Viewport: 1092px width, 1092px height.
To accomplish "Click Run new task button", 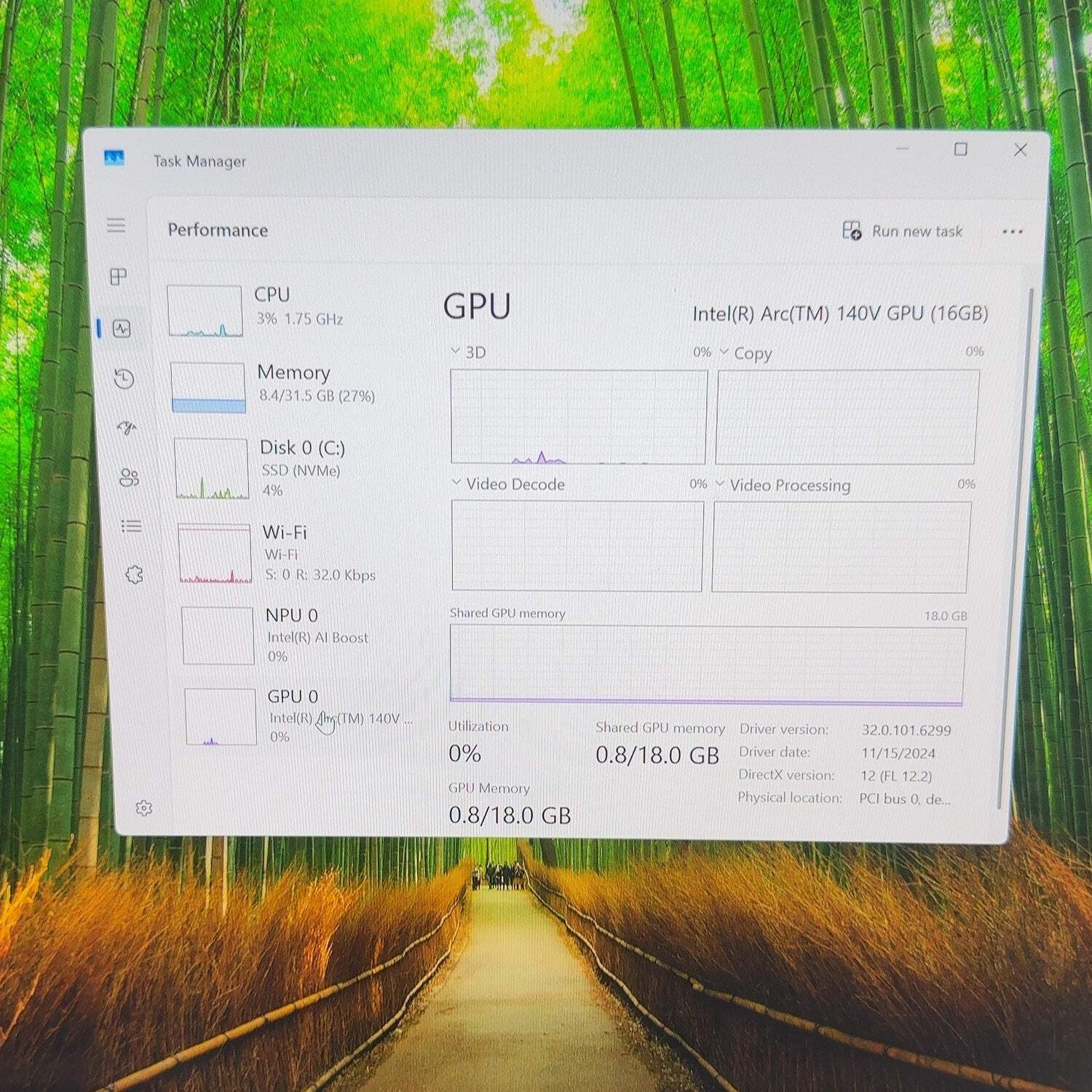I will pos(903,231).
